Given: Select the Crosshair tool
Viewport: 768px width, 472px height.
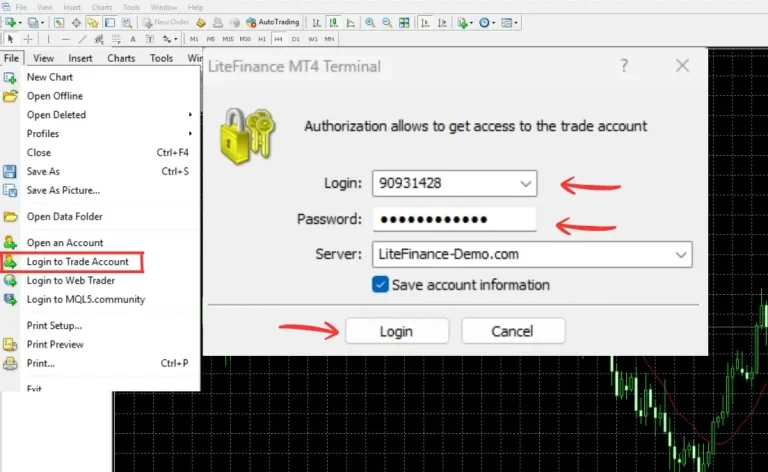Looking at the screenshot, I should coord(28,39).
